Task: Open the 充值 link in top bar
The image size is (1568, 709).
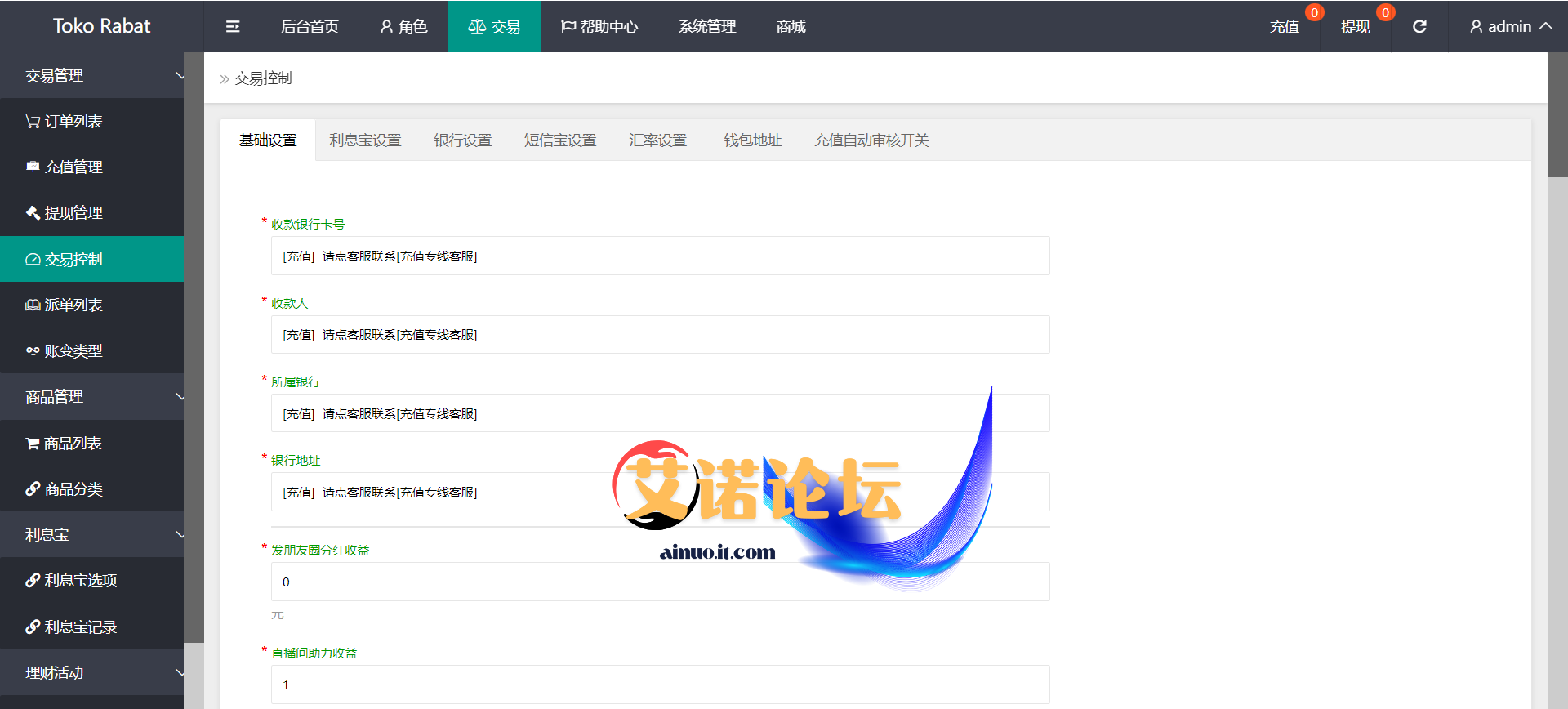Action: 1285,27
